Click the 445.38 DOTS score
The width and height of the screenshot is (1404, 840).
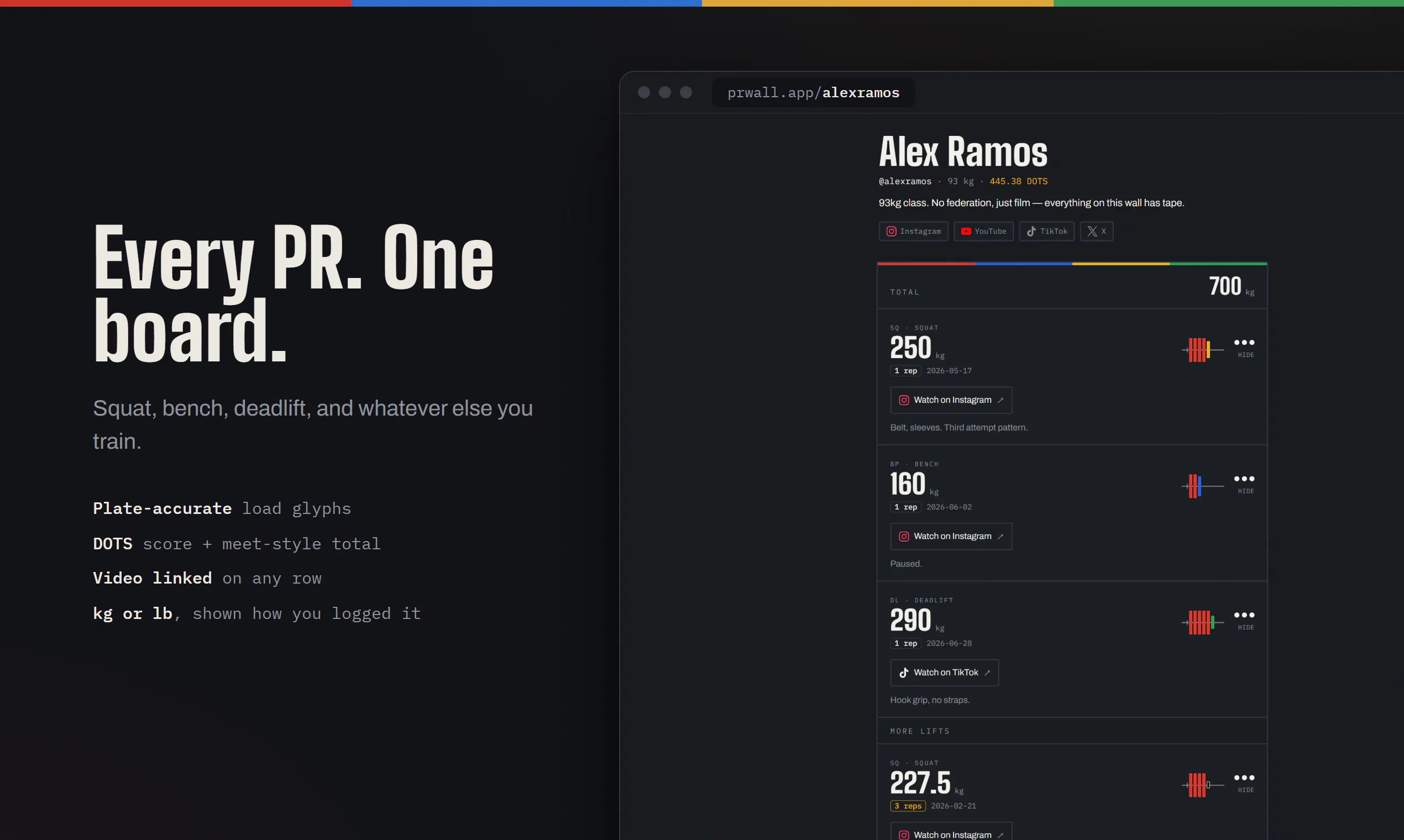1019,181
